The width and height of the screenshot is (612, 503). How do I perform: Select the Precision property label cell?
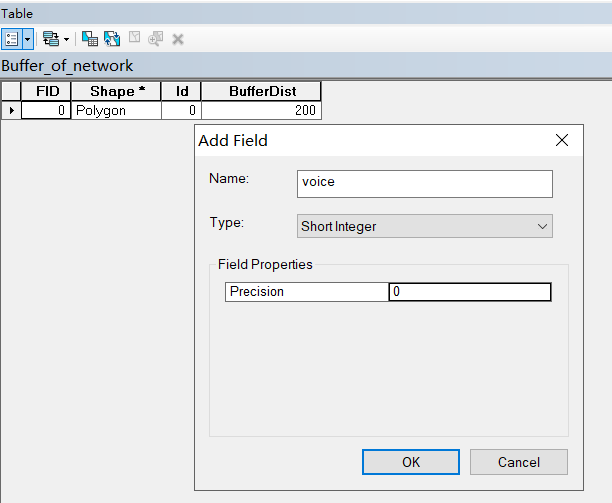[x=307, y=292]
